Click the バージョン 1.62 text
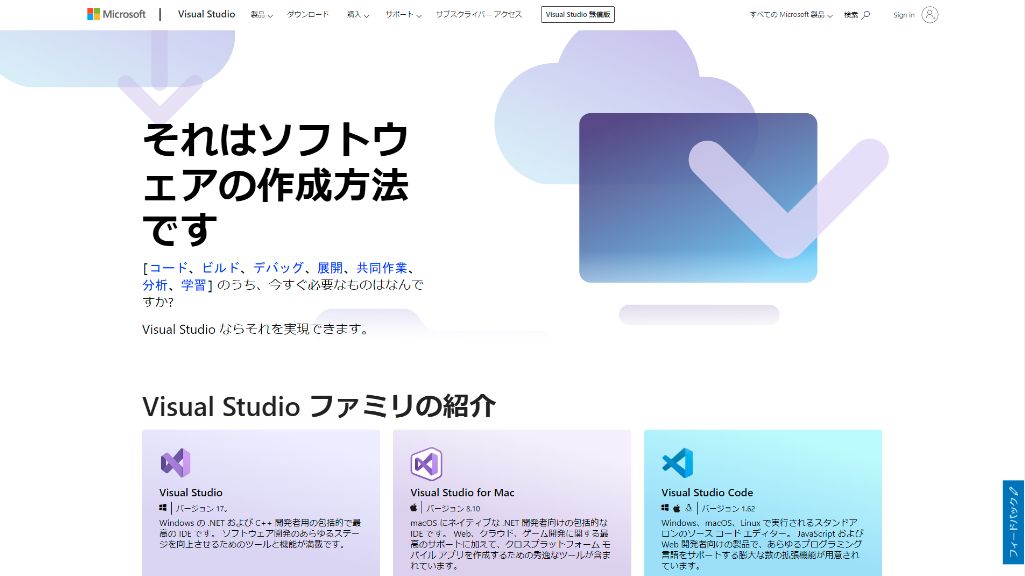 tap(728, 509)
